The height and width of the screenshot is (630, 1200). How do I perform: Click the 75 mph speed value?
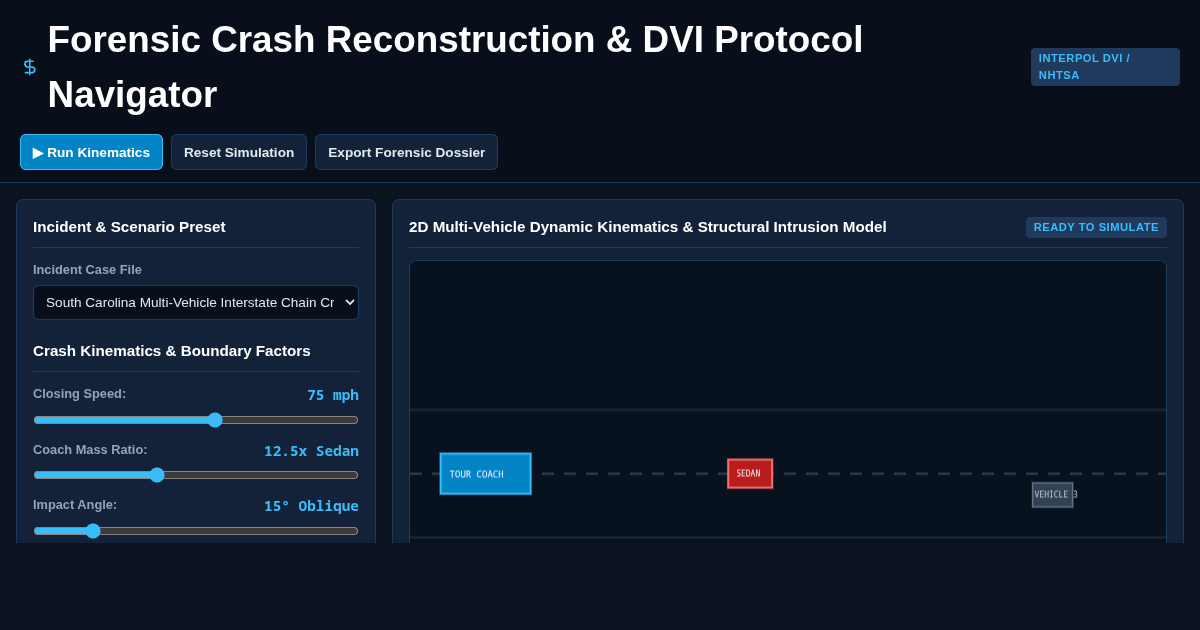point(333,395)
